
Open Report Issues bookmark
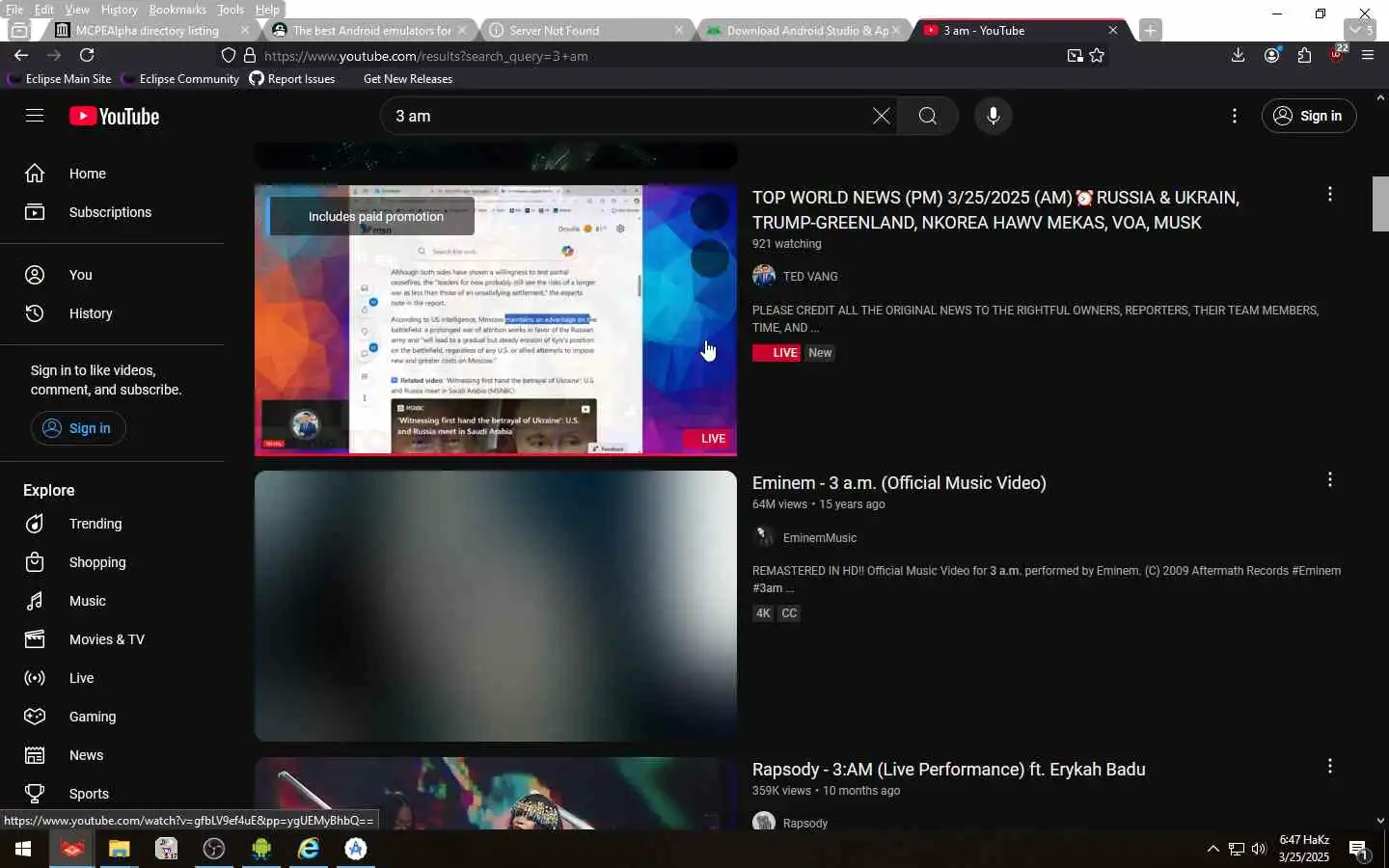292,79
